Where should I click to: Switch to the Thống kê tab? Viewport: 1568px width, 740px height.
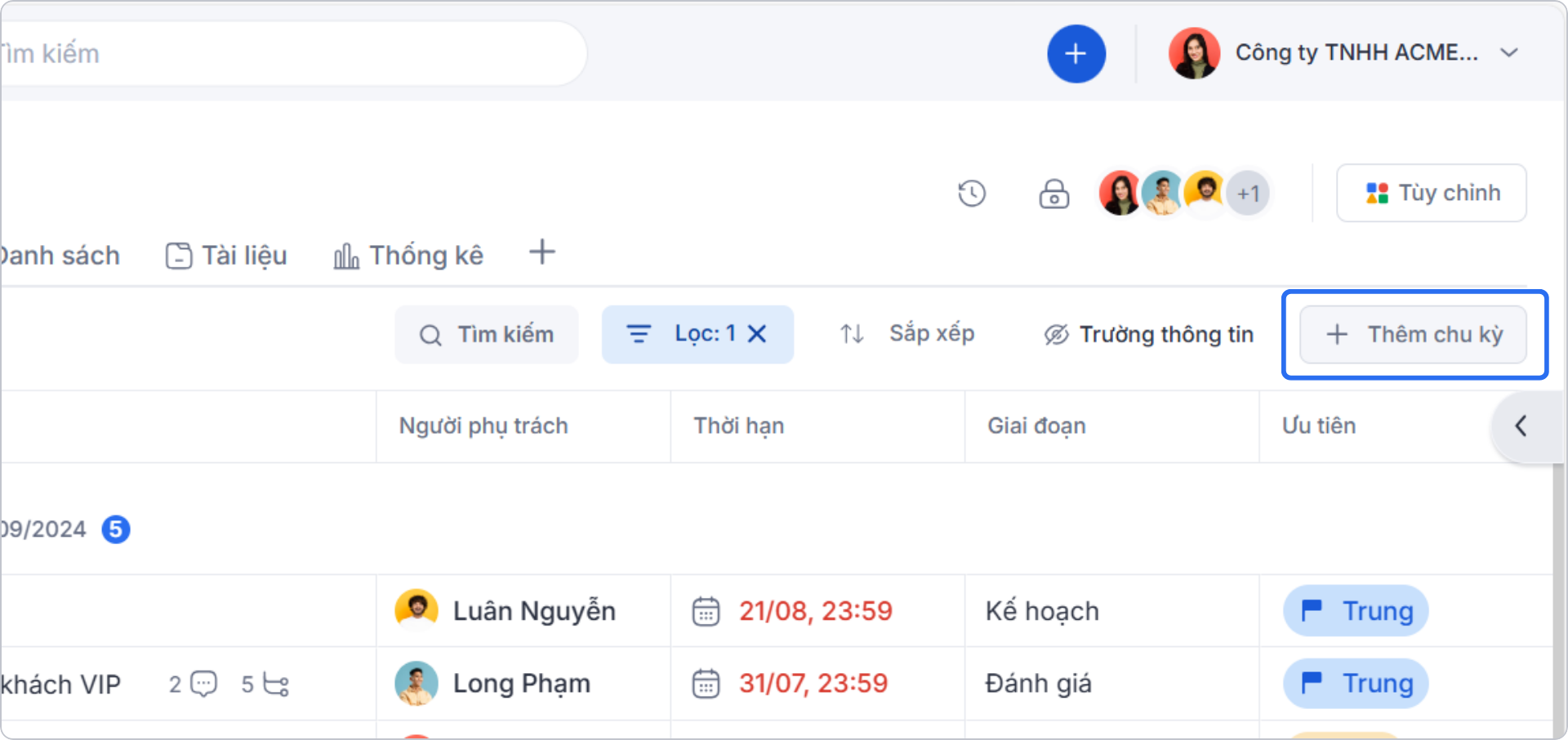[x=425, y=255]
